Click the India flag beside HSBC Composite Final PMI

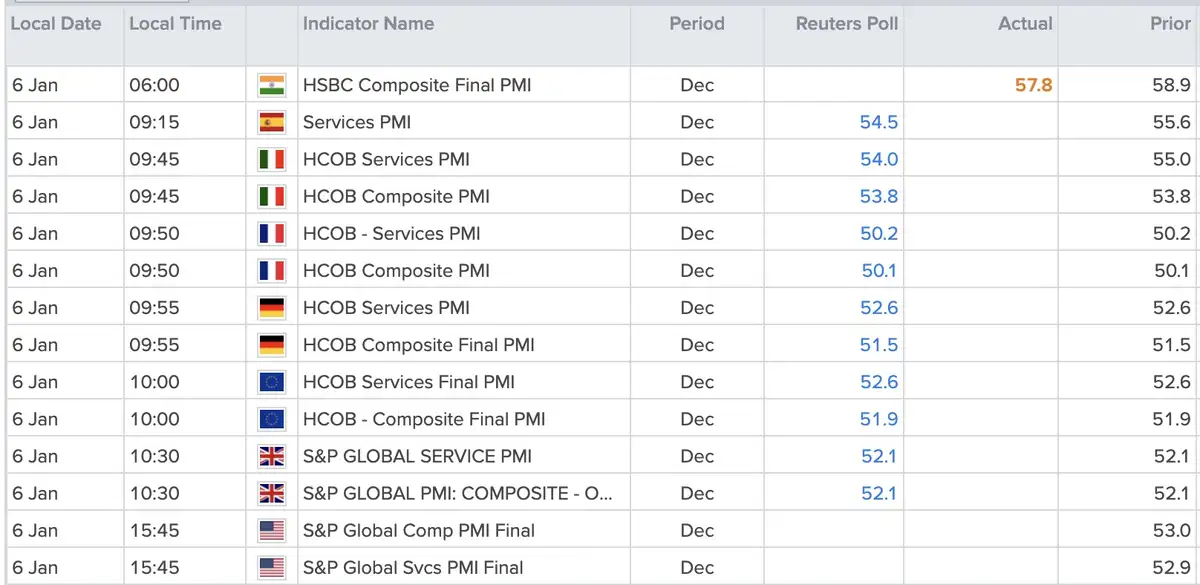(271, 85)
